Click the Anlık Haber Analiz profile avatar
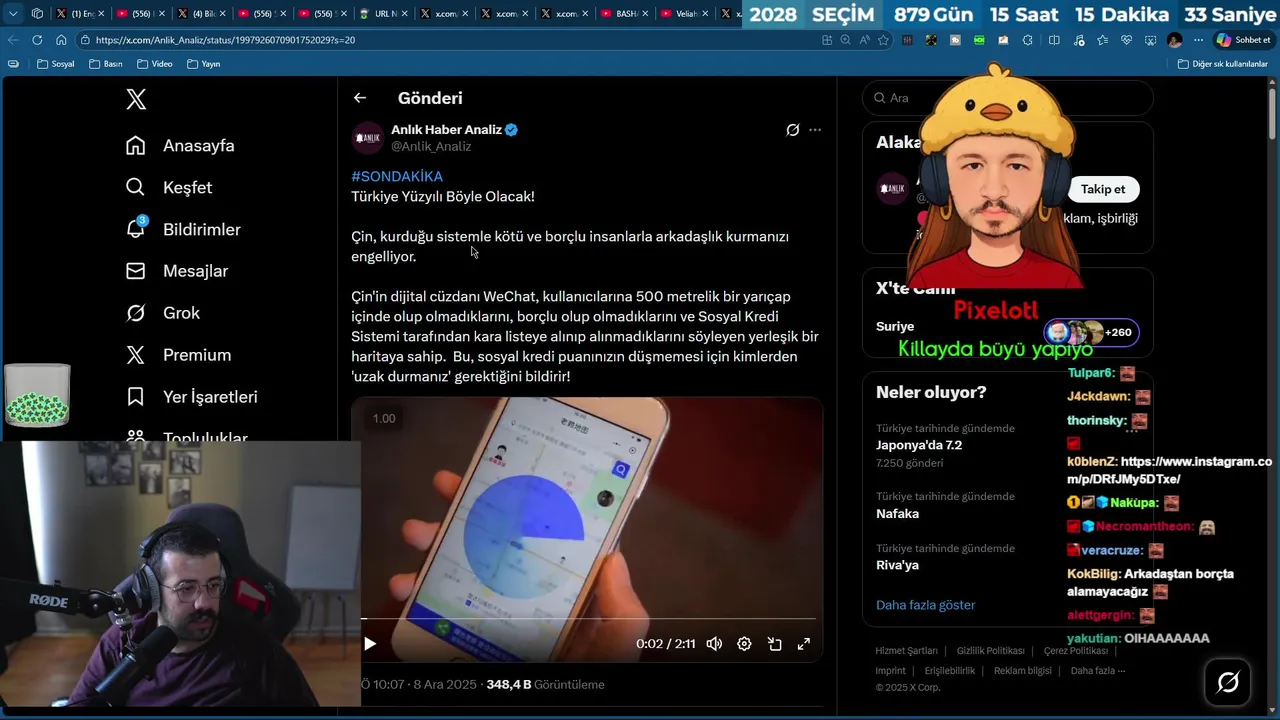 (x=368, y=138)
